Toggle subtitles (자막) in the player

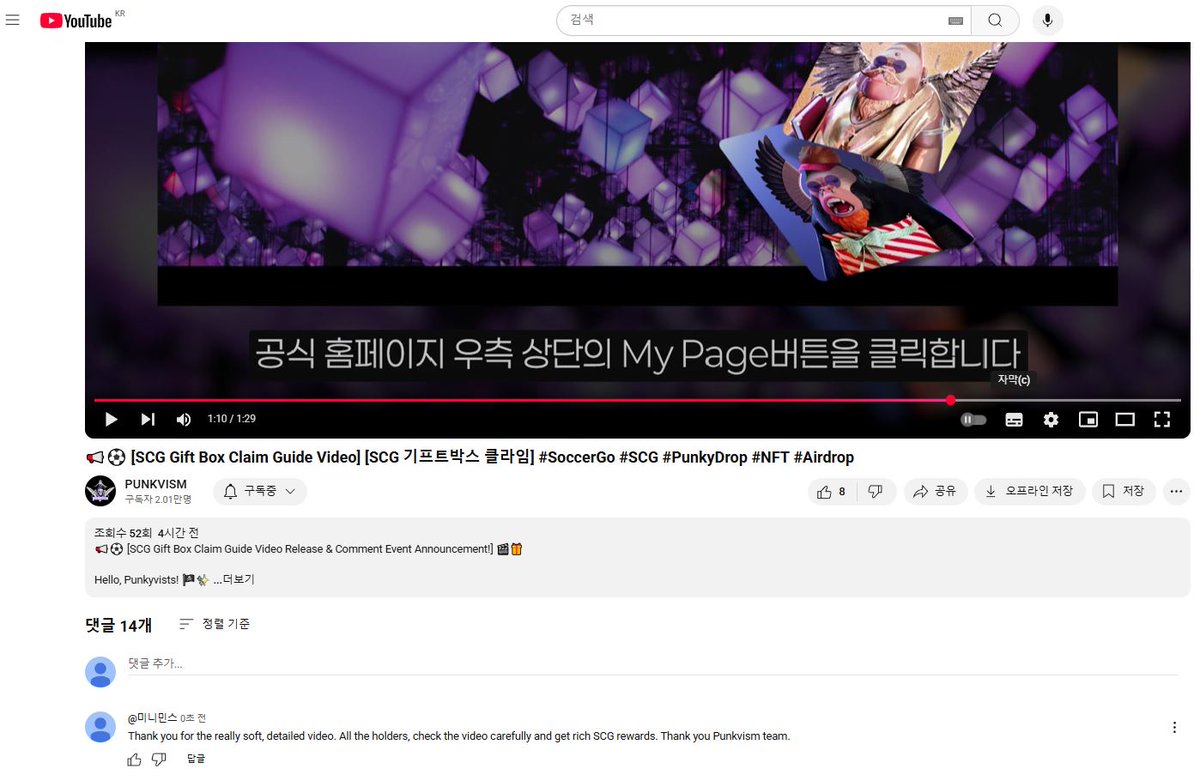1014,420
